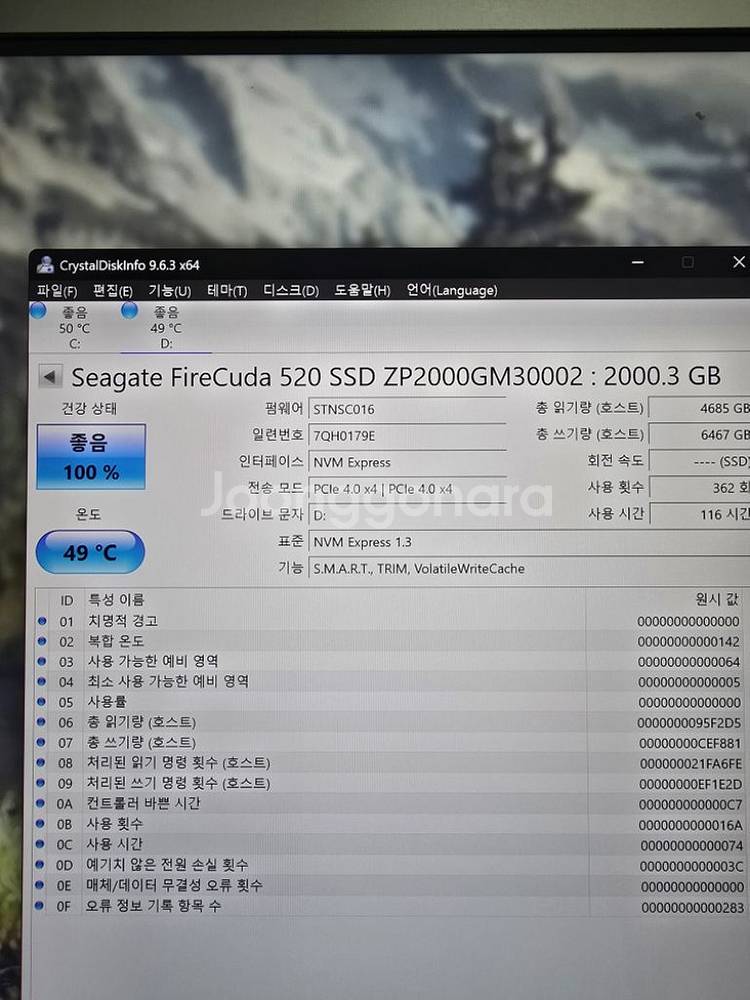Click the status dot of row 0A
Screen dimensions: 750x1000
point(40,803)
